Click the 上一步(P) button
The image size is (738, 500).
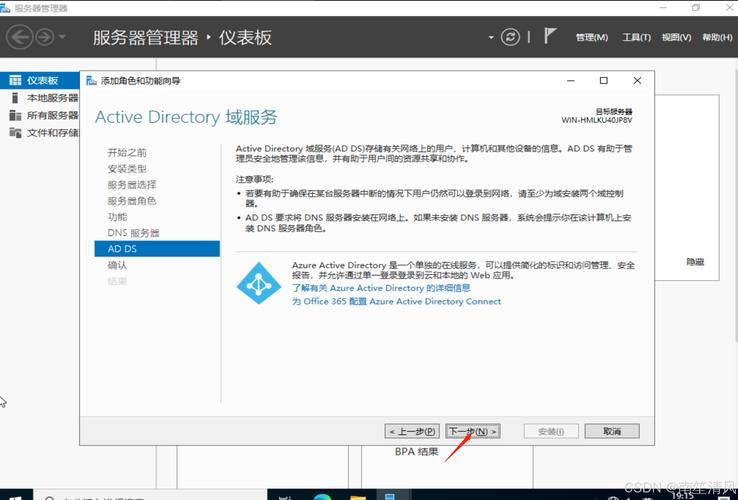tap(412, 431)
